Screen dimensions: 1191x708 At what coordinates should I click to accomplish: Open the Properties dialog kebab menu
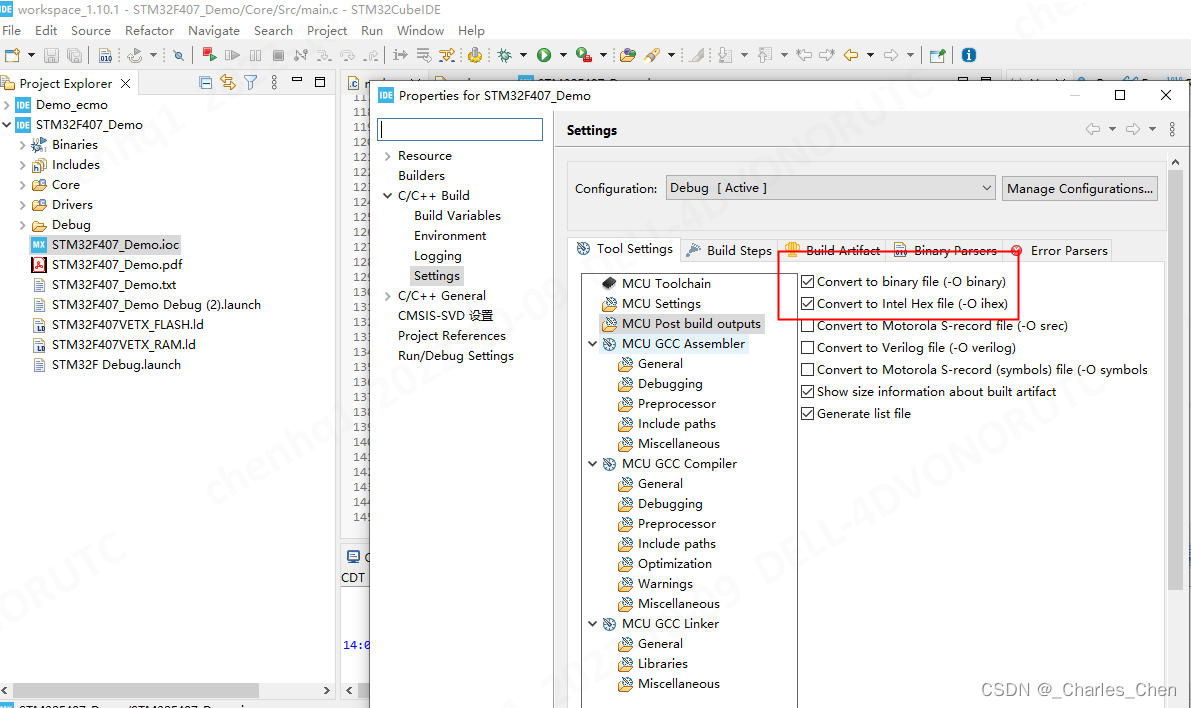coord(1172,129)
